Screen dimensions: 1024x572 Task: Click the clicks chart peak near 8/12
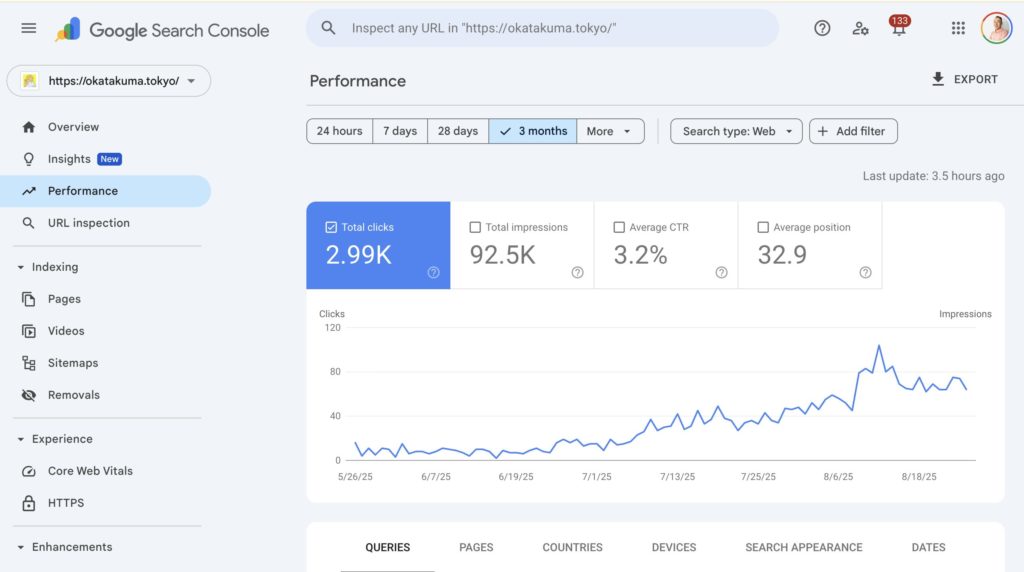pyautogui.click(x=878, y=345)
